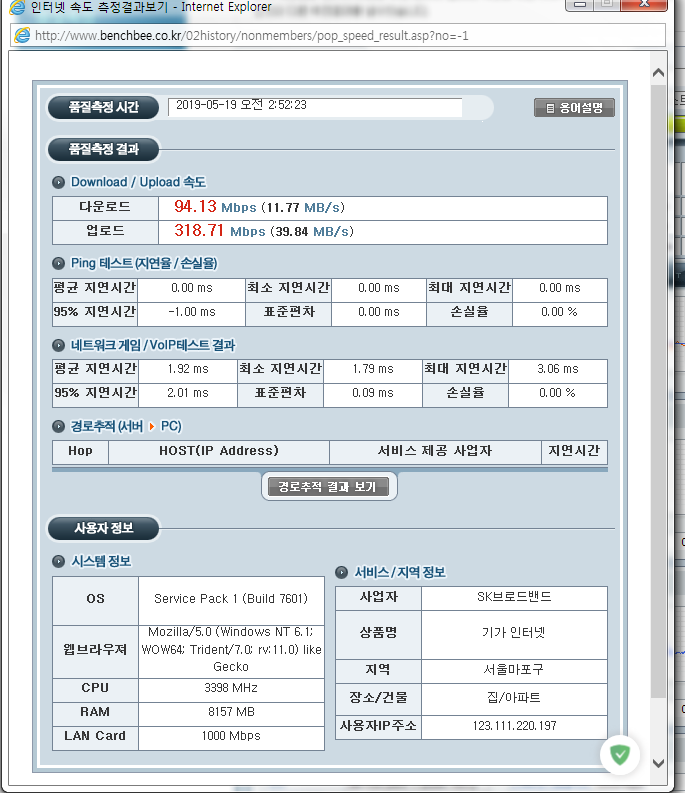Screen dimensions: 685x793
Task: Click the Internet Explorer icon in title bar
Action: tap(19, 6)
